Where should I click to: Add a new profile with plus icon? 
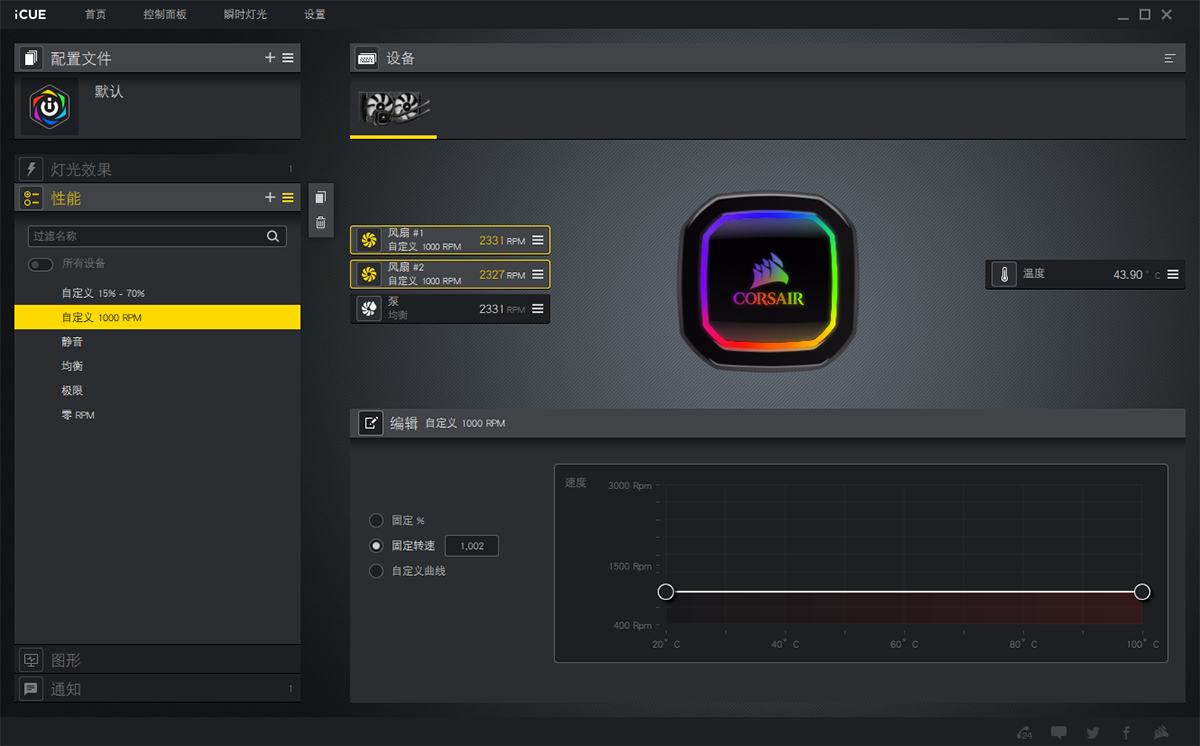click(x=270, y=58)
